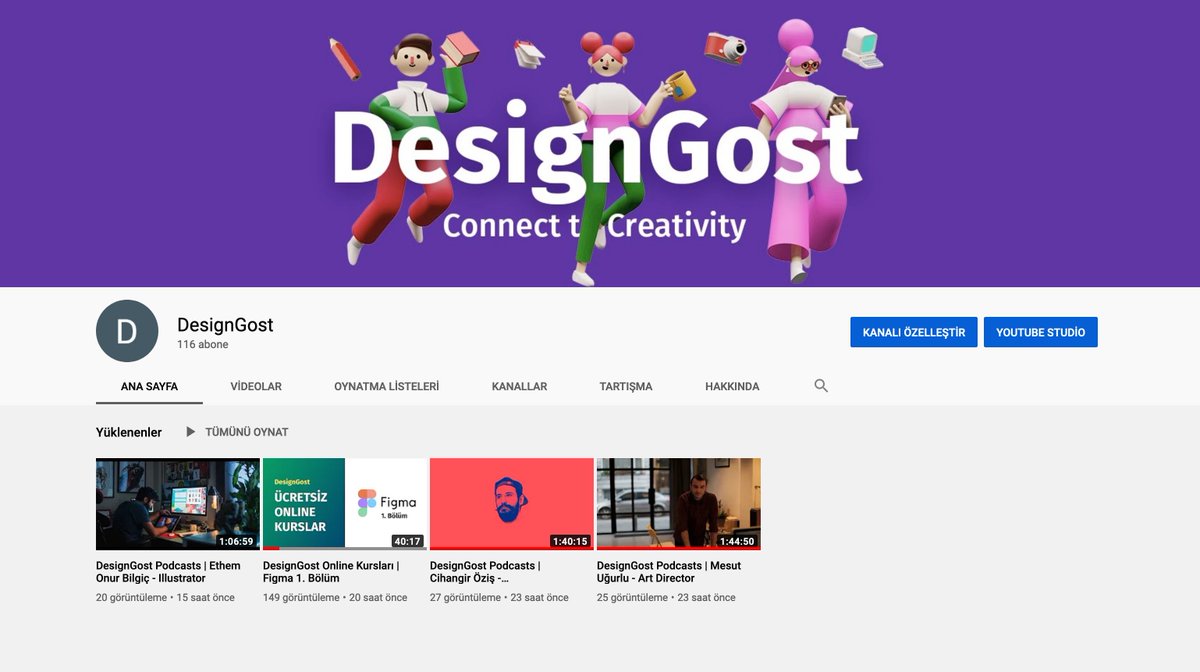Click the play icon beside TÜMÜNÜ OYNAT
This screenshot has height=672, width=1200.
pos(190,432)
